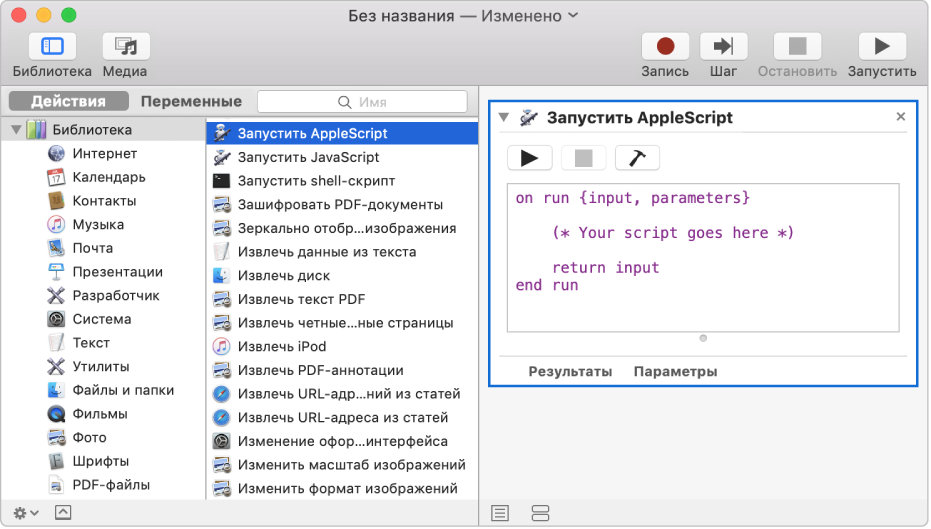Switch to the Переменные tab
Viewport: 931px width, 529px height.
pyautogui.click(x=191, y=102)
